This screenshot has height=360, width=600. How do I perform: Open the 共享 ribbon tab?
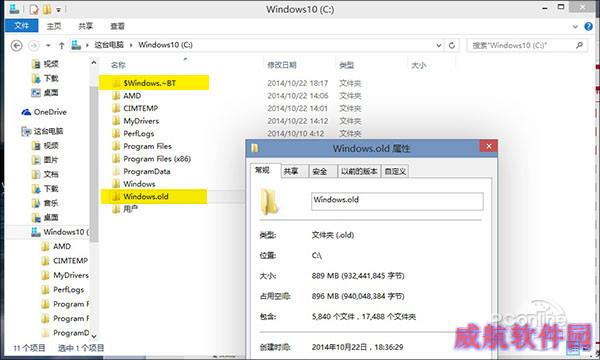pos(85,26)
